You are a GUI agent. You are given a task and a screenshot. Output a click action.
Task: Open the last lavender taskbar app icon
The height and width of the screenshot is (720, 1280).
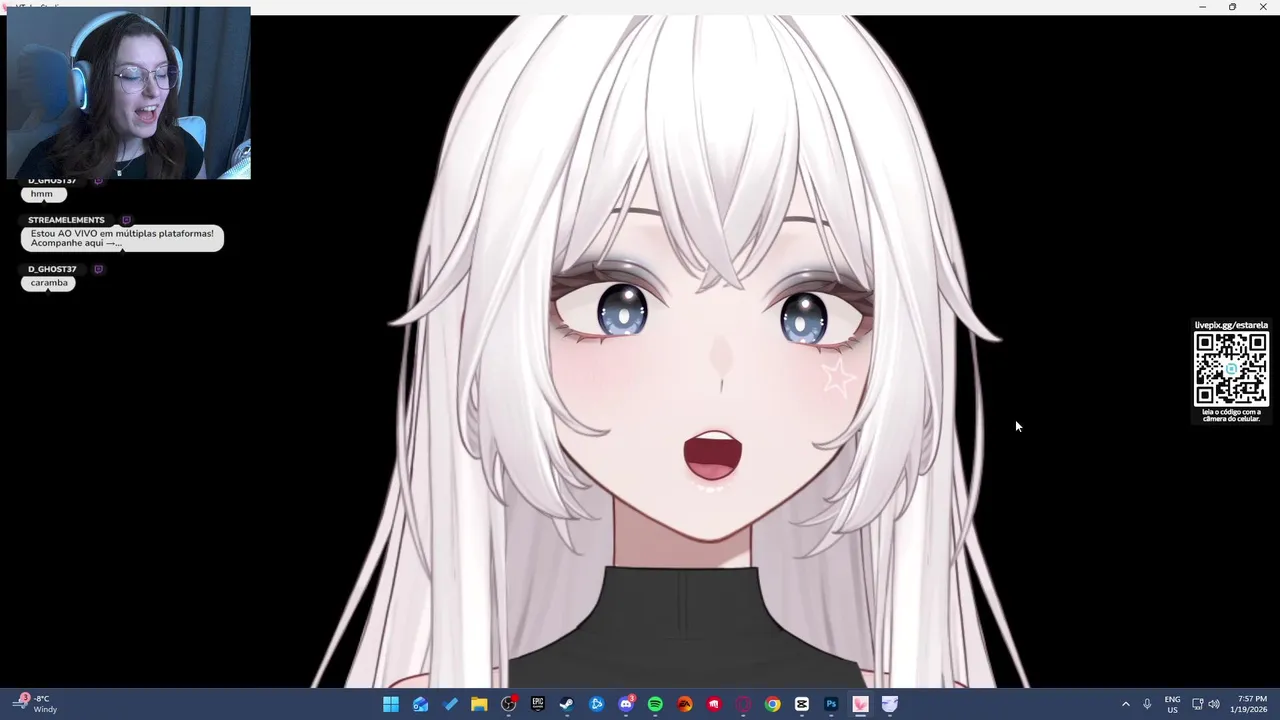(890, 704)
